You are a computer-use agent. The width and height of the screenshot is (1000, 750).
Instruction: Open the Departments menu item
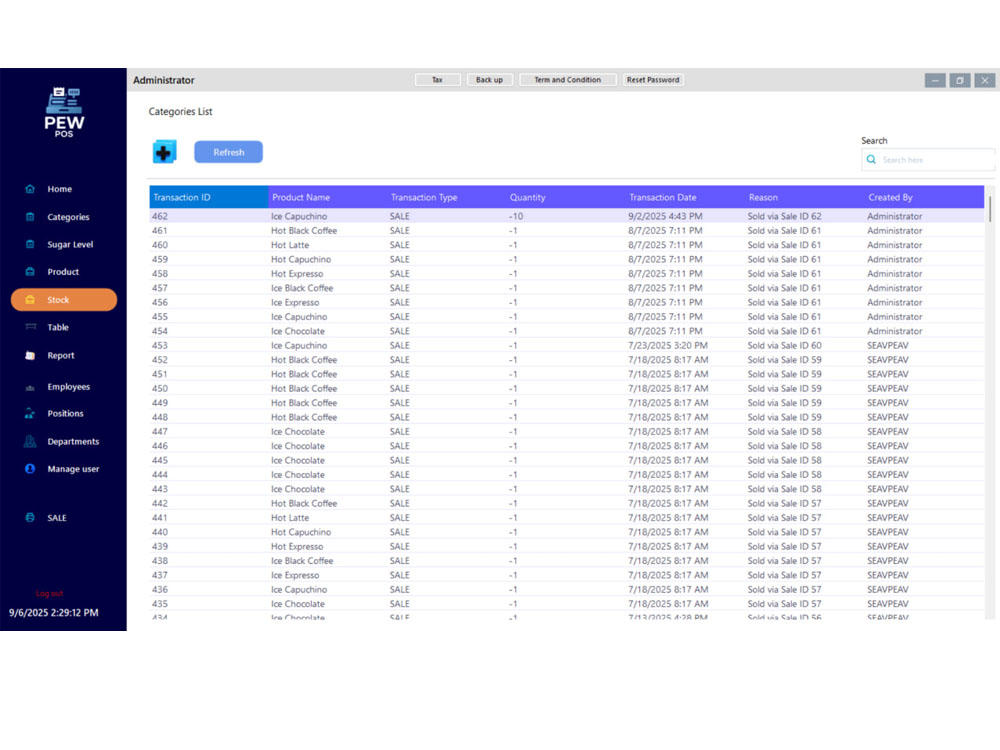tap(73, 441)
